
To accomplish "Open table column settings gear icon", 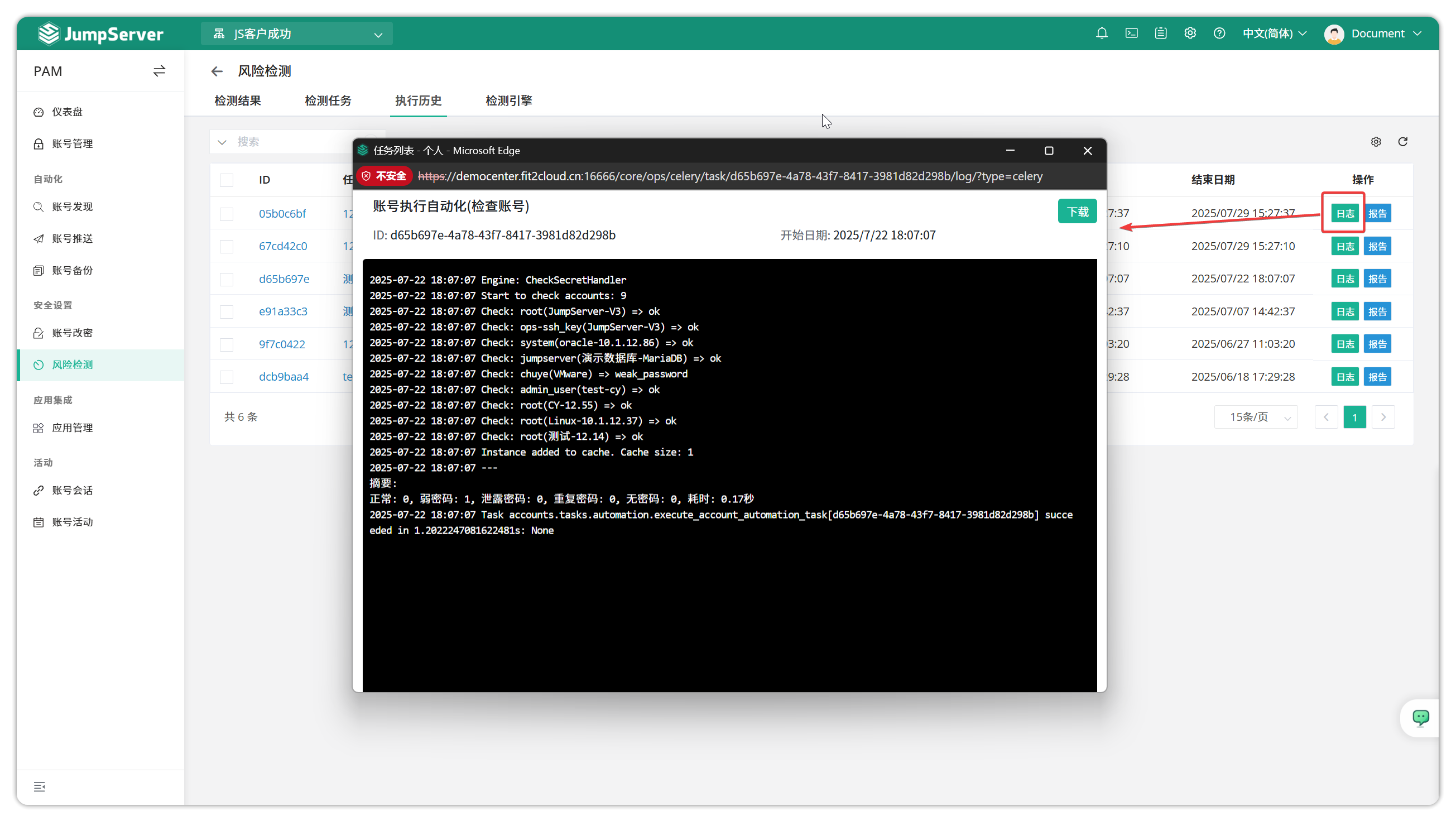I will 1376,142.
